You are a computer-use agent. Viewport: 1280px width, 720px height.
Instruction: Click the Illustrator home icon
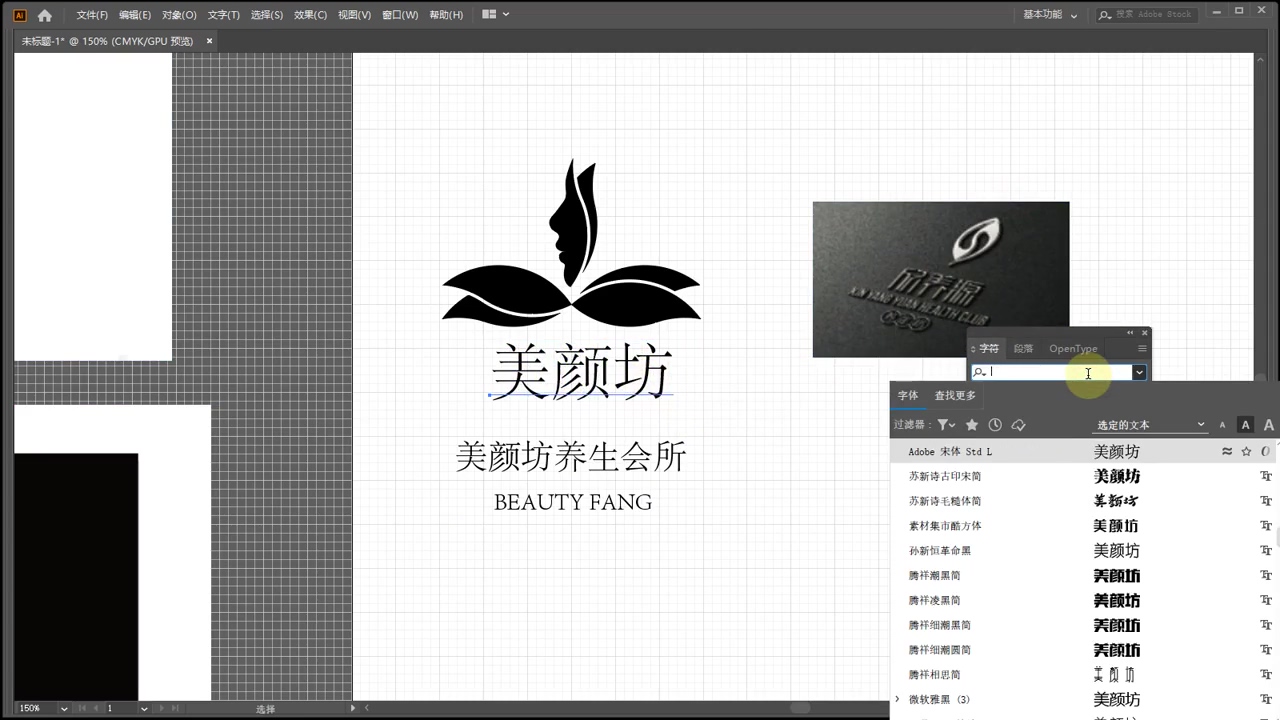(44, 14)
